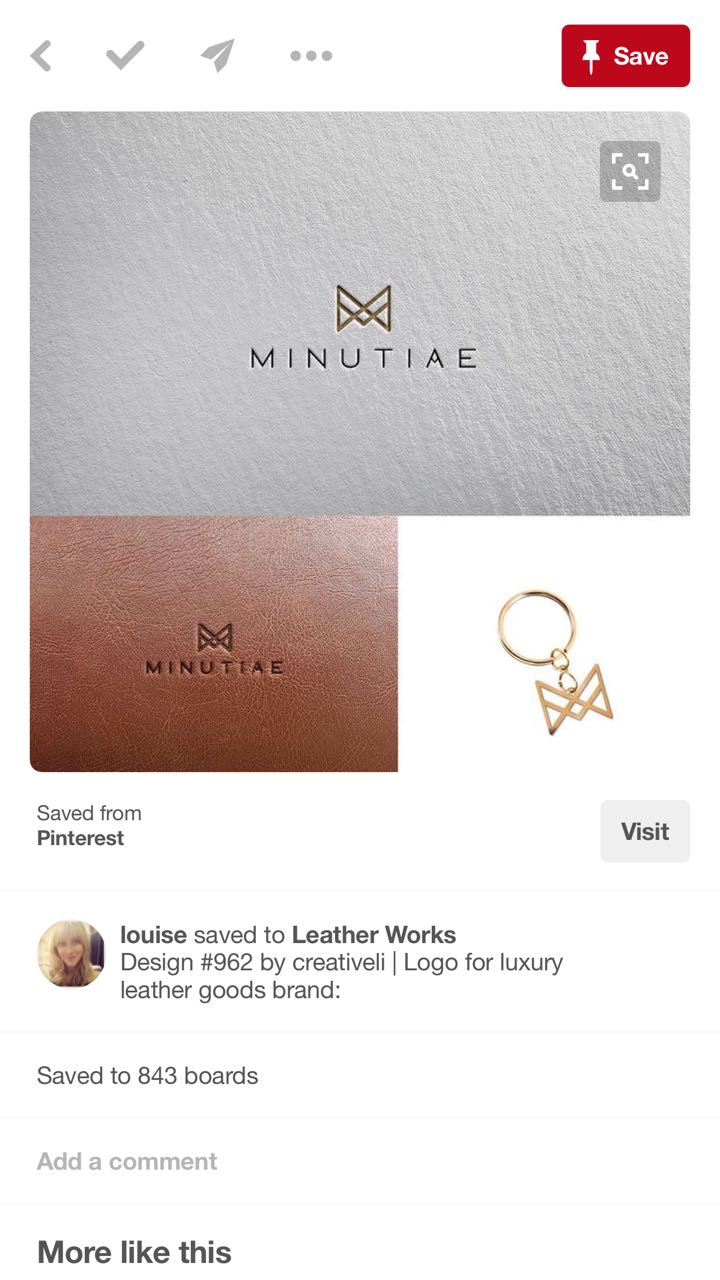Tap the Pinterest source name

coord(80,838)
